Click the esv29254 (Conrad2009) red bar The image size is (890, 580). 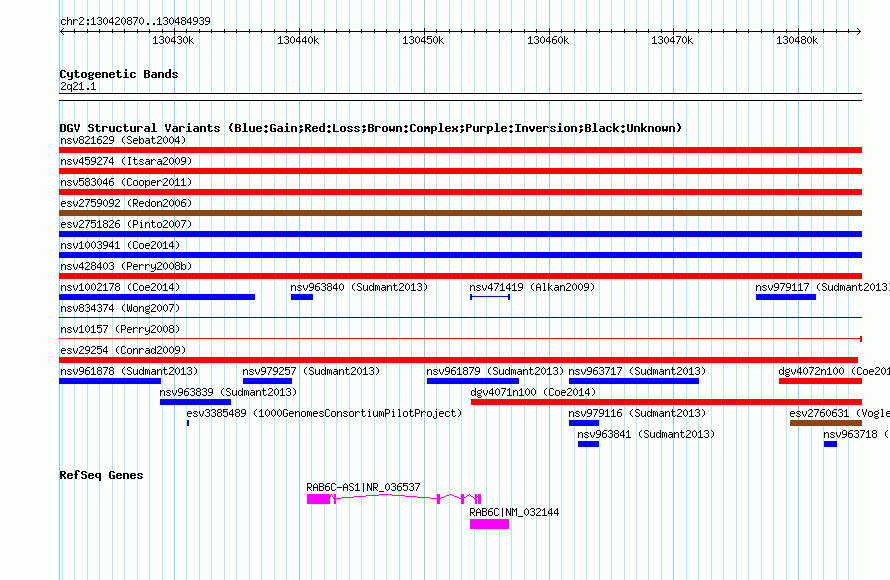coord(459,360)
